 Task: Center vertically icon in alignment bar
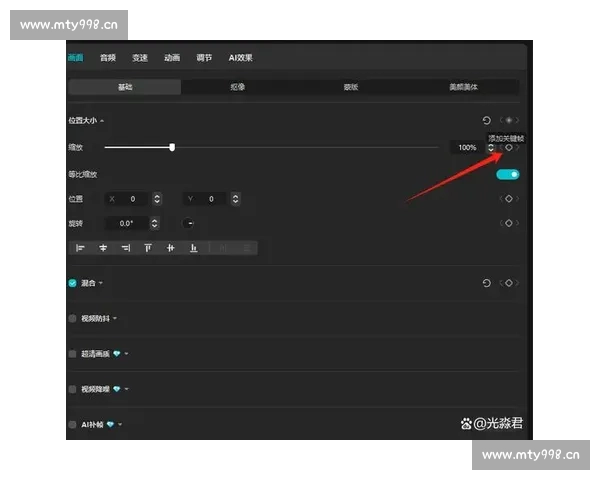[x=171, y=248]
